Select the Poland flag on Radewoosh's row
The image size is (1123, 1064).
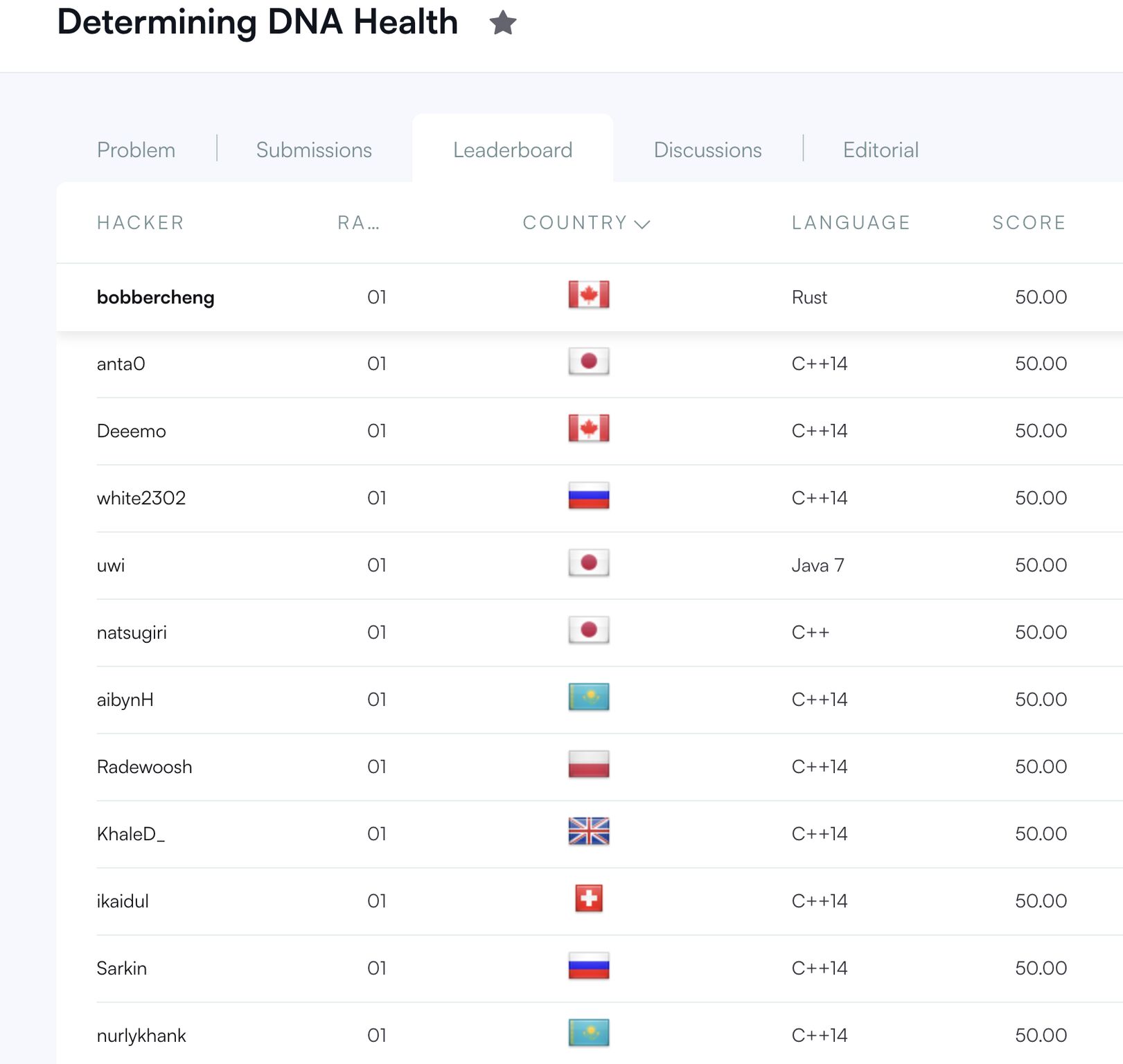588,765
